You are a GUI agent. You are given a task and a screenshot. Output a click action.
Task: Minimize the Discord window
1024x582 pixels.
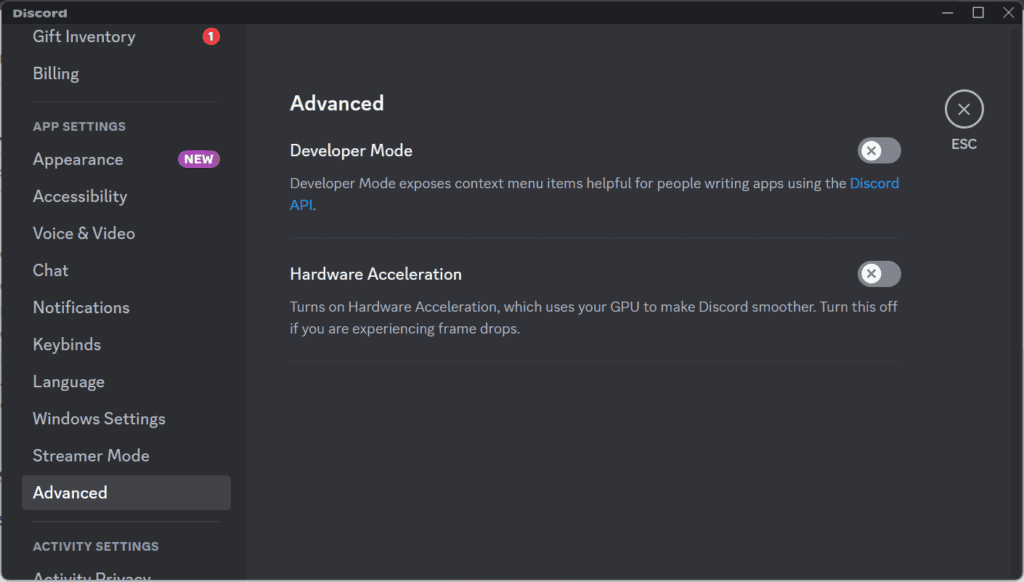948,12
